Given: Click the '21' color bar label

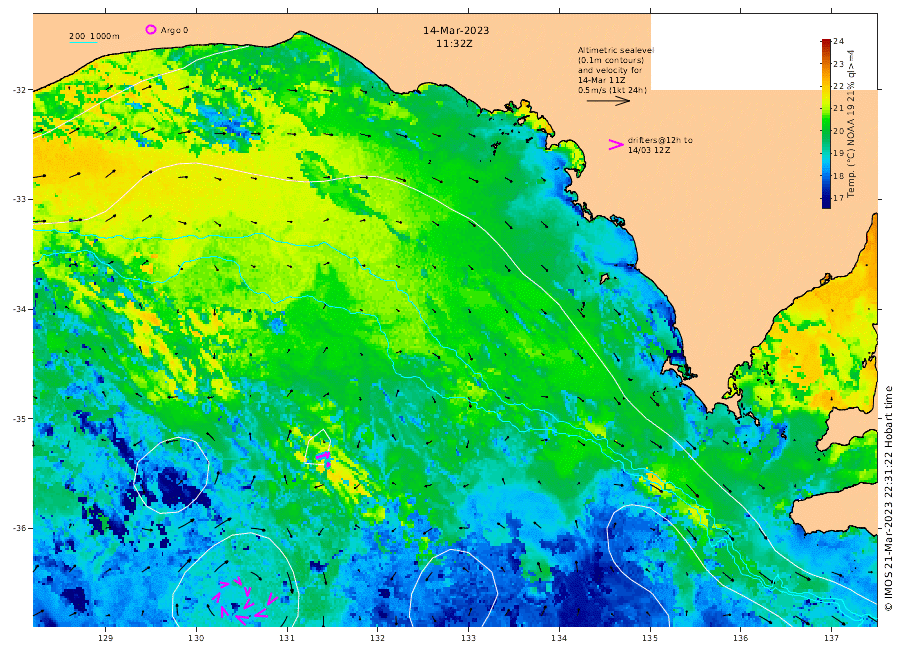Looking at the screenshot, I should point(839,108).
